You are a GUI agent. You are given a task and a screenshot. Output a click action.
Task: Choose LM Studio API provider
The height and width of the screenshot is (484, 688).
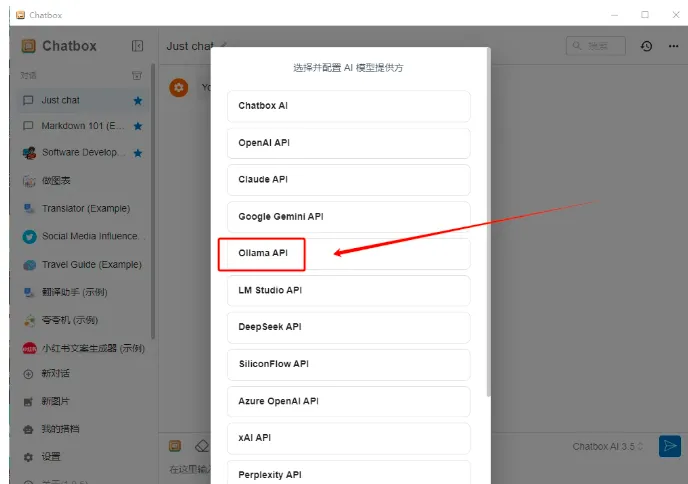348,290
